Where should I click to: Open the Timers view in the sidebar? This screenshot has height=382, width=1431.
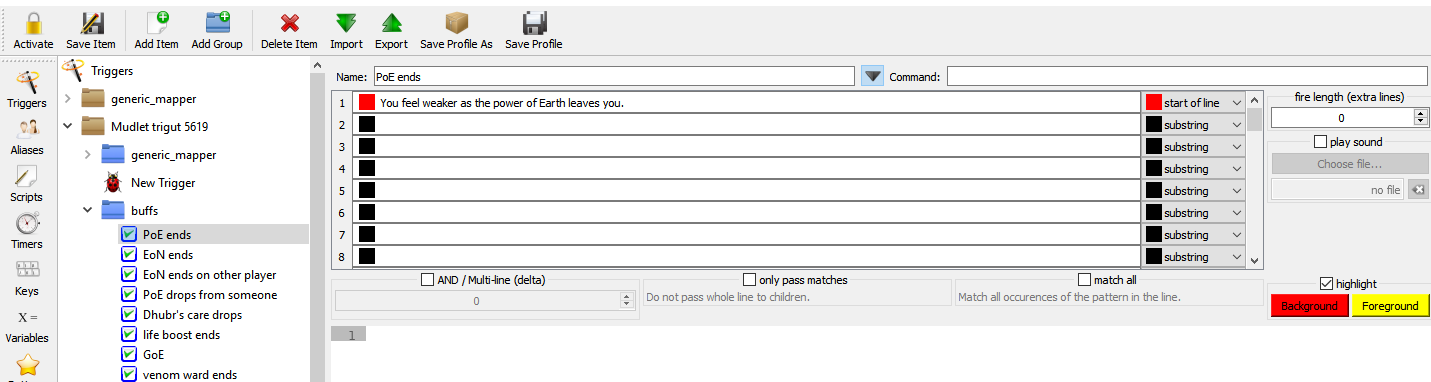[27, 231]
